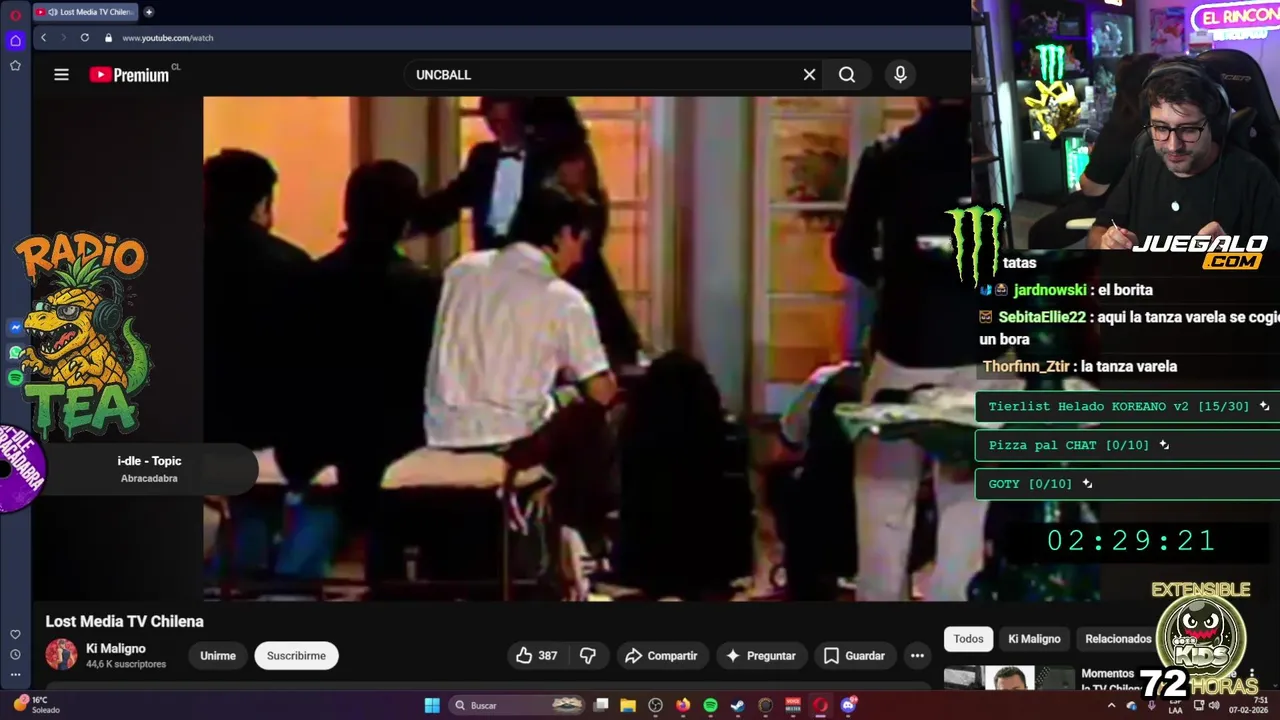Screen dimensions: 1280x720
Task: Like the video with 387 likes
Action: coord(537,656)
